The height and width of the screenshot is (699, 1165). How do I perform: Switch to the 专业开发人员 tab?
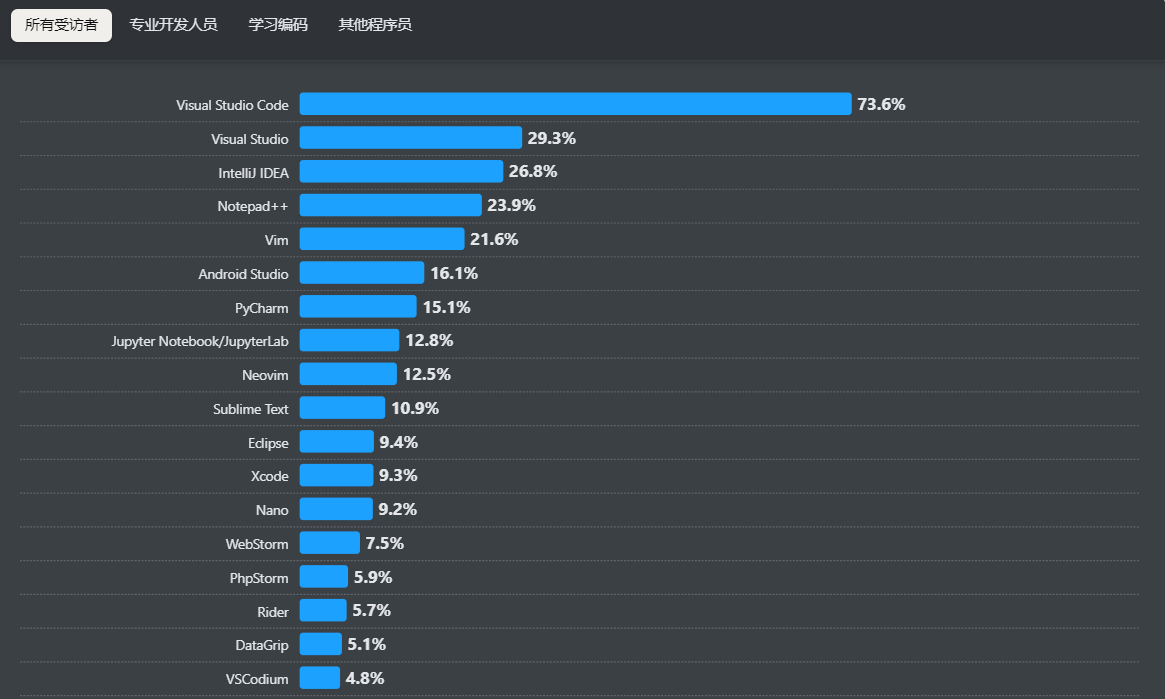(x=173, y=25)
